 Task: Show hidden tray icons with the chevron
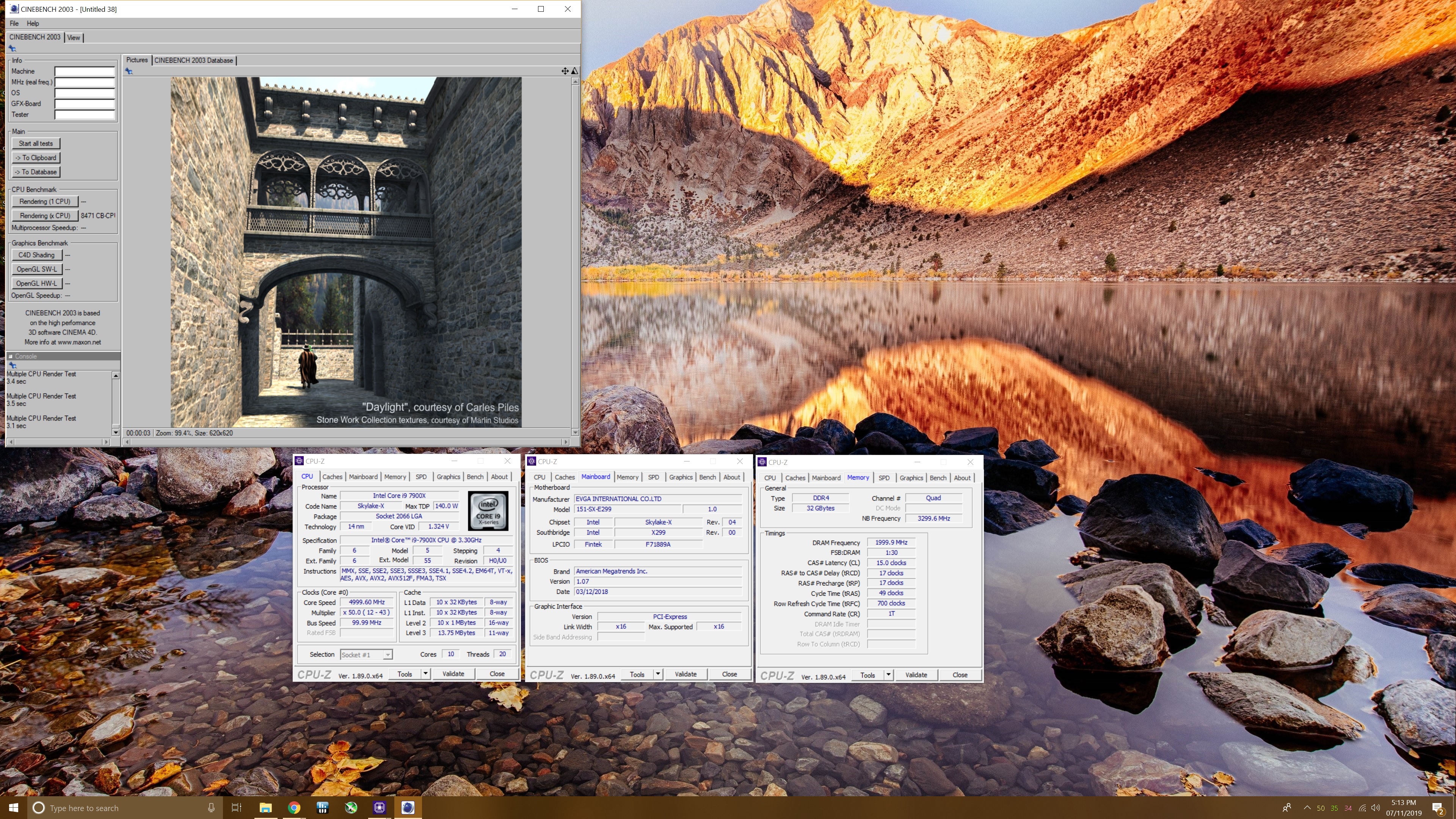pos(1307,808)
